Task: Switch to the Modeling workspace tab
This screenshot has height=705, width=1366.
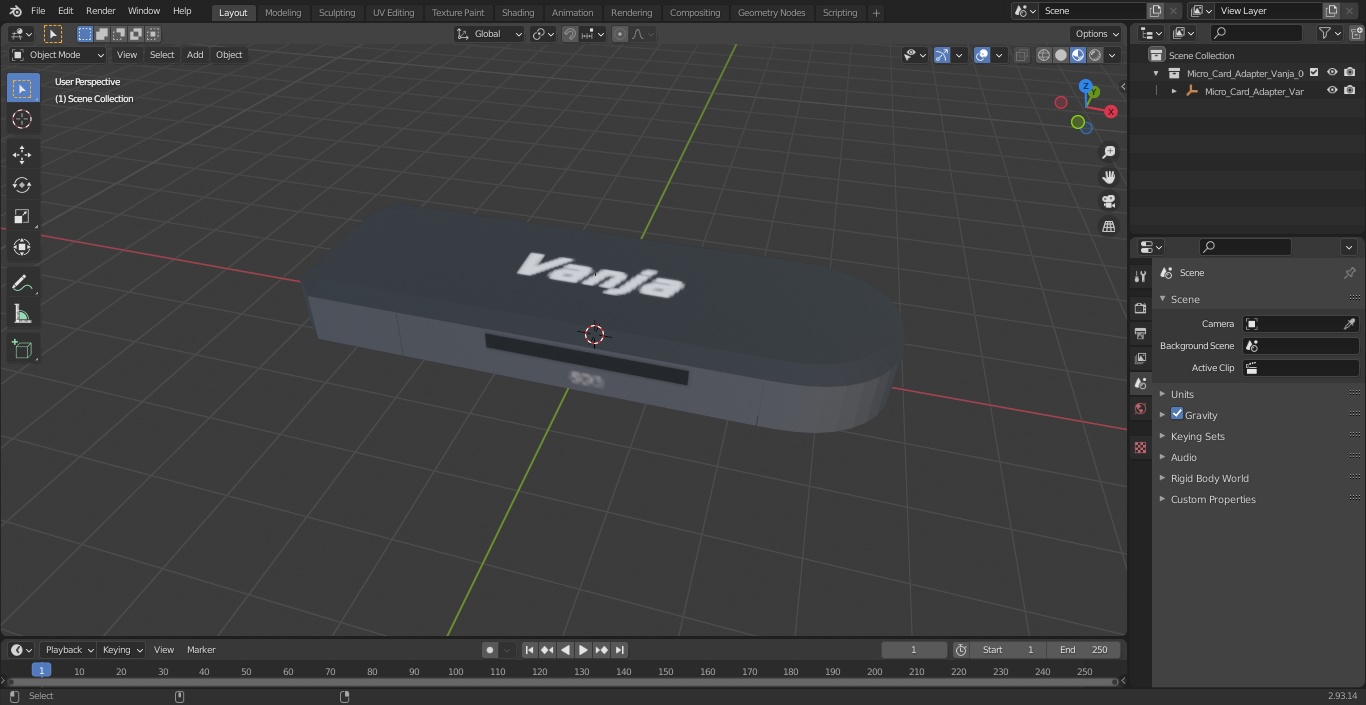Action: click(x=283, y=13)
